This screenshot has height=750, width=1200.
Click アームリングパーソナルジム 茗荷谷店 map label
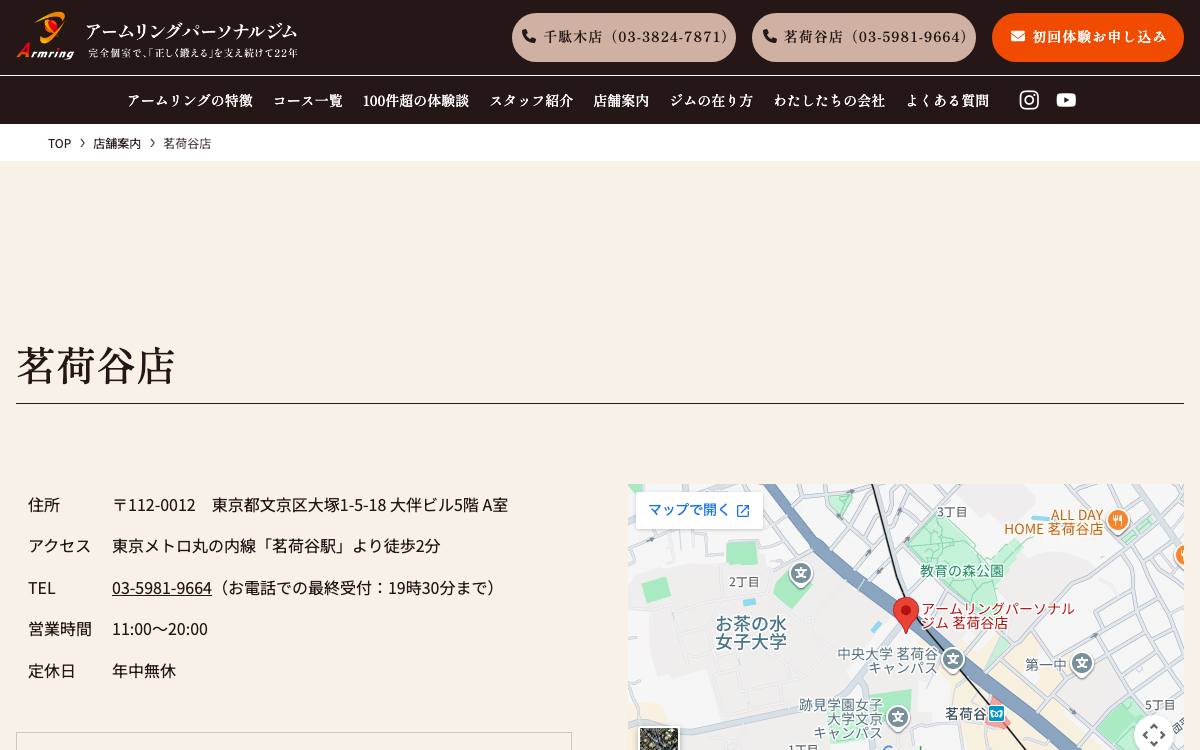click(997, 615)
